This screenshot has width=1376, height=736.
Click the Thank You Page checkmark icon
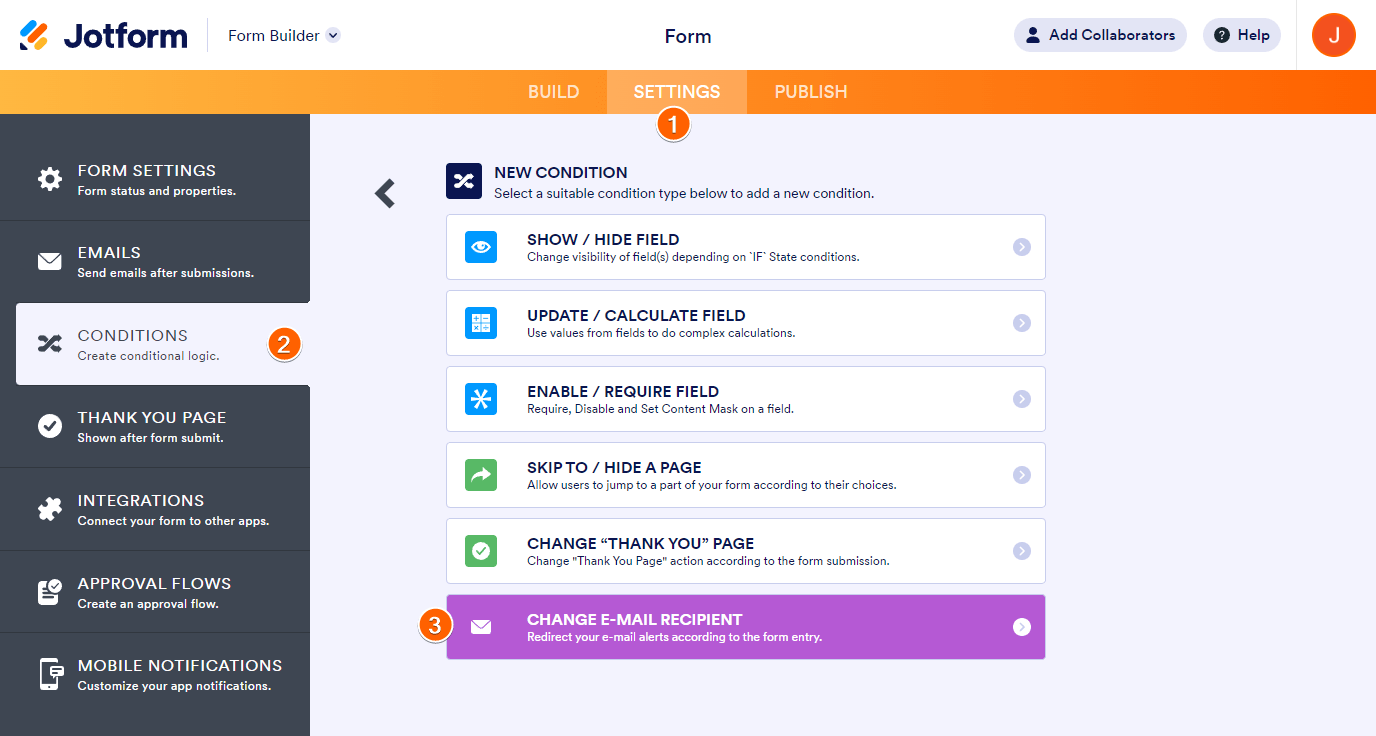[x=49, y=427]
